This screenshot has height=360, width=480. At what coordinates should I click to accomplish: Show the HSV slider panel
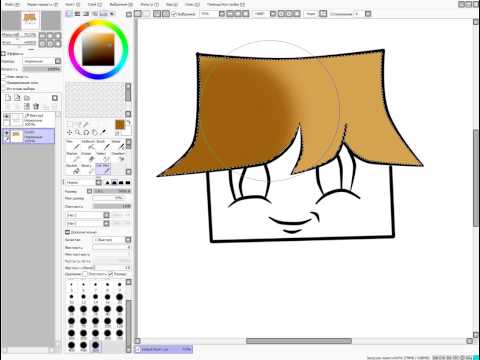coord(86,14)
